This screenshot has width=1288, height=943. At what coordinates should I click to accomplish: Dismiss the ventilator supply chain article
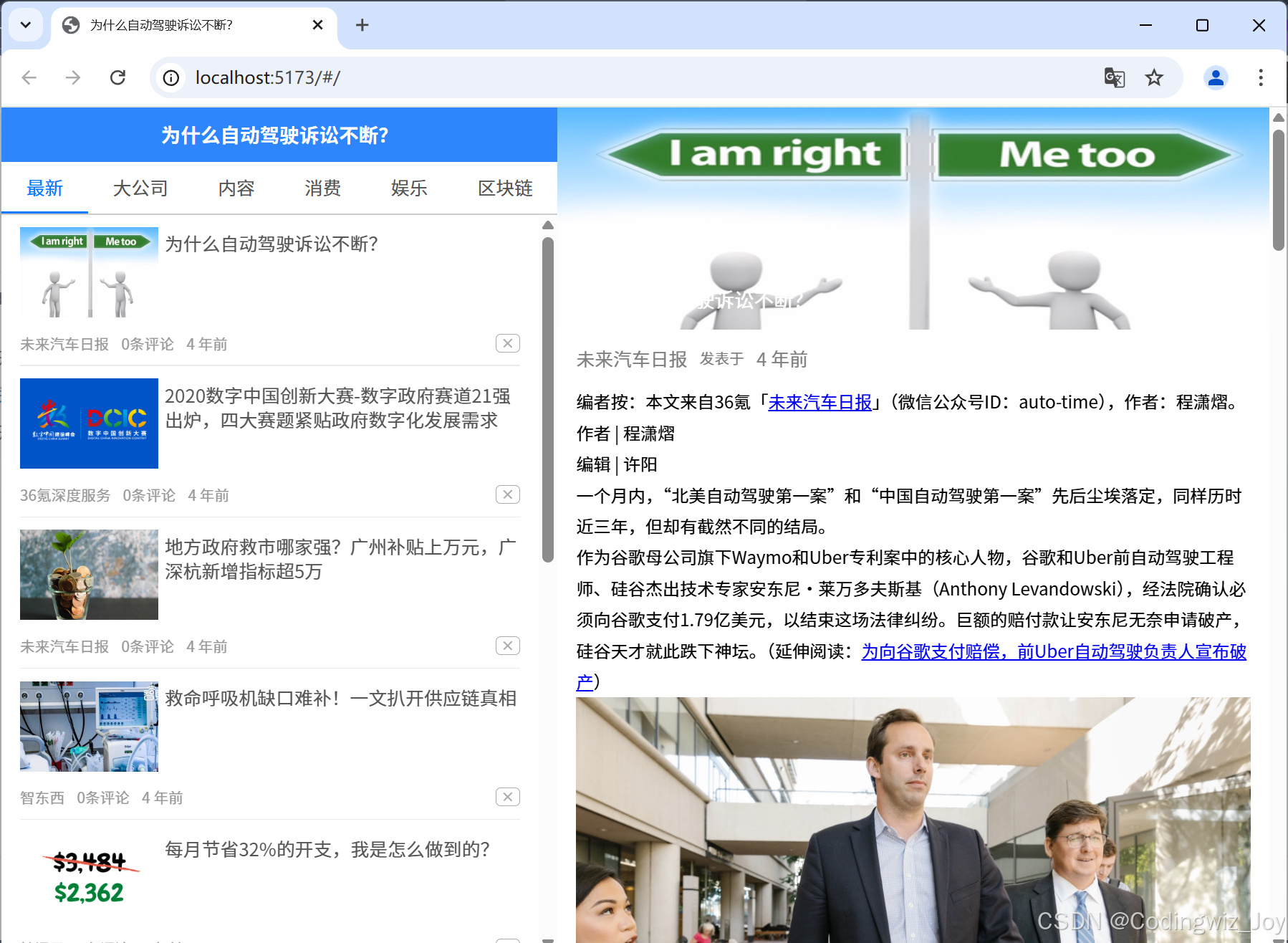(x=507, y=796)
